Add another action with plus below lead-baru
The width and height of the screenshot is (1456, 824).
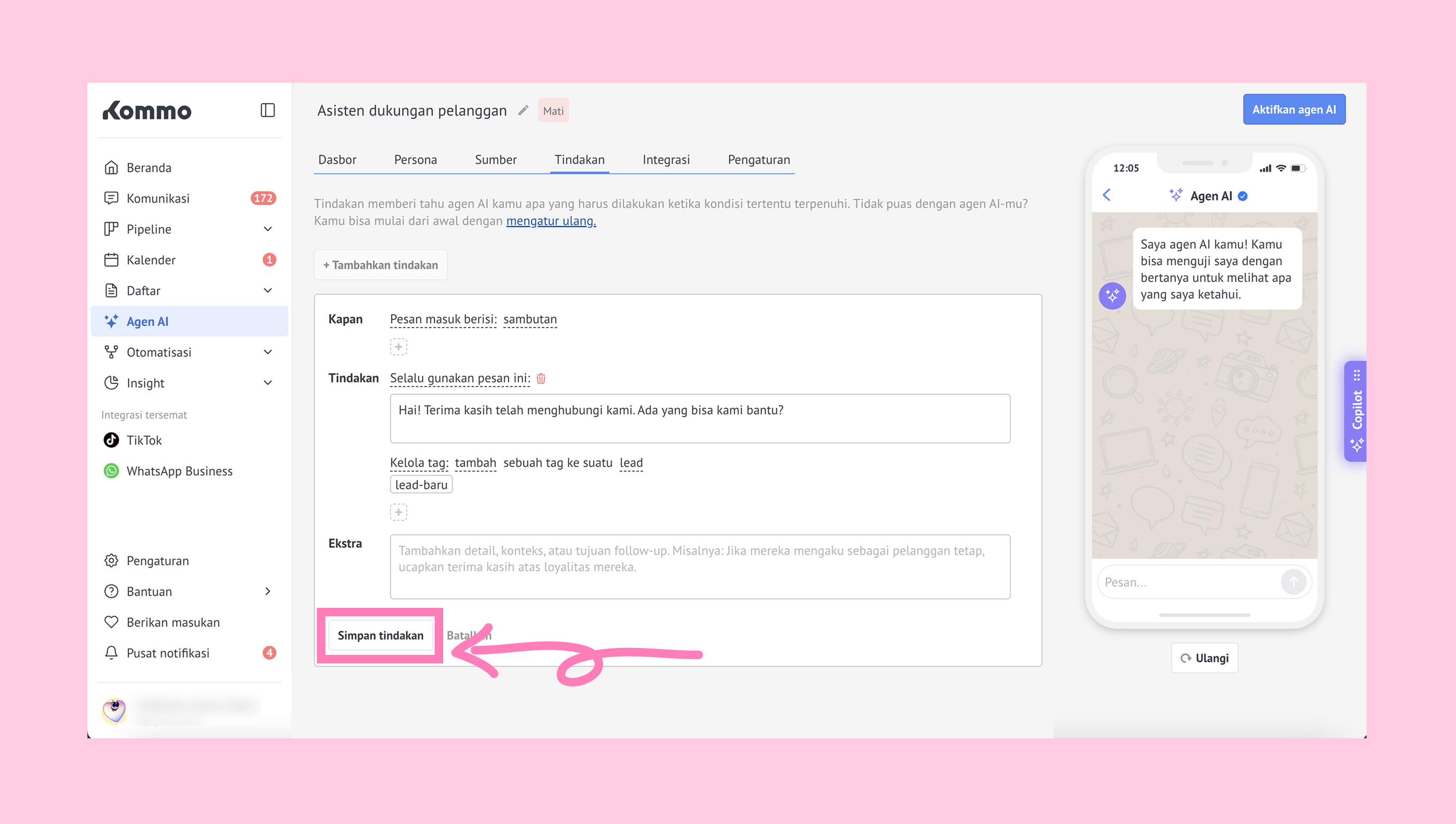398,512
